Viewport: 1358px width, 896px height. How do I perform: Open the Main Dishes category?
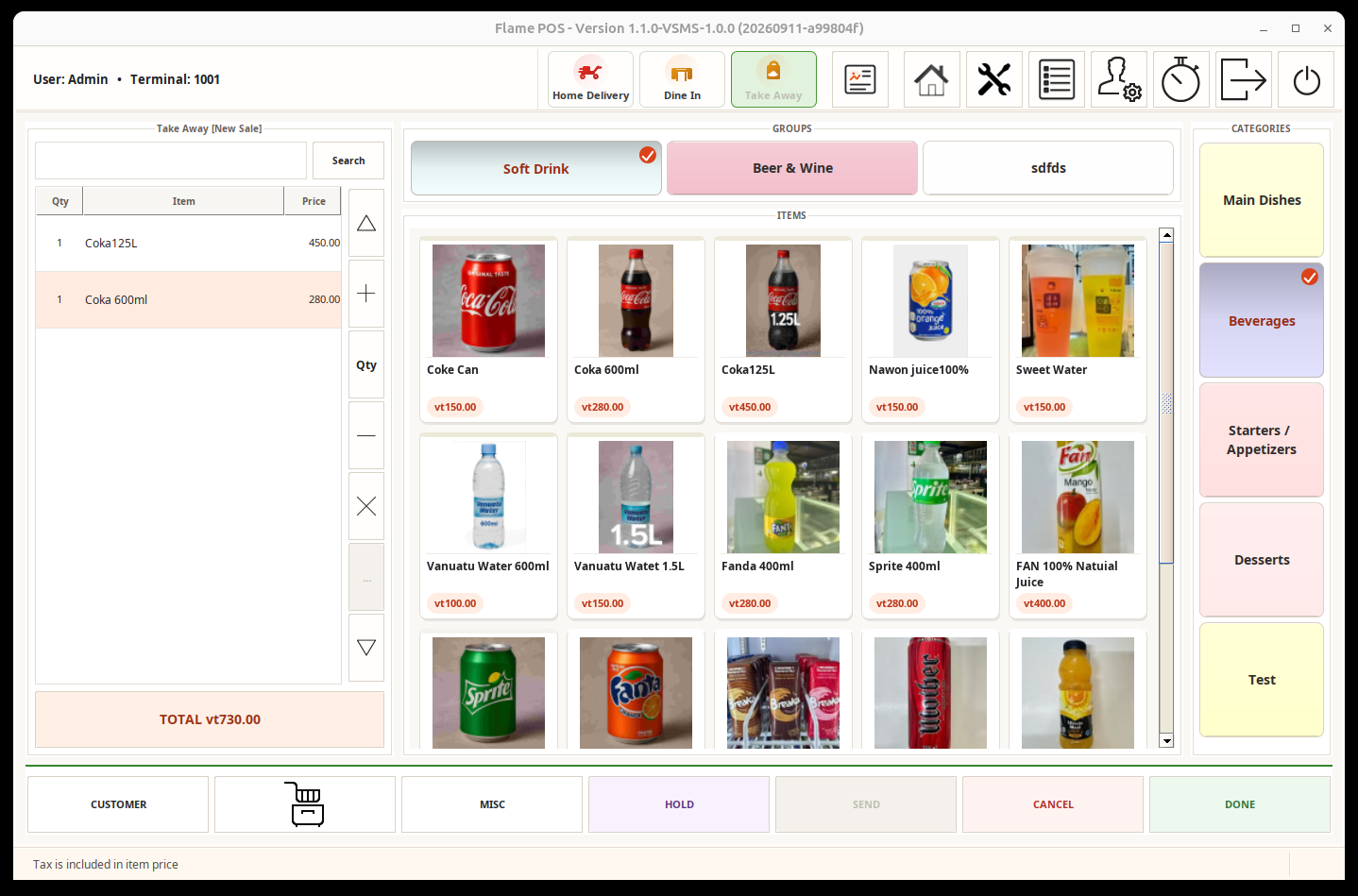click(x=1262, y=200)
